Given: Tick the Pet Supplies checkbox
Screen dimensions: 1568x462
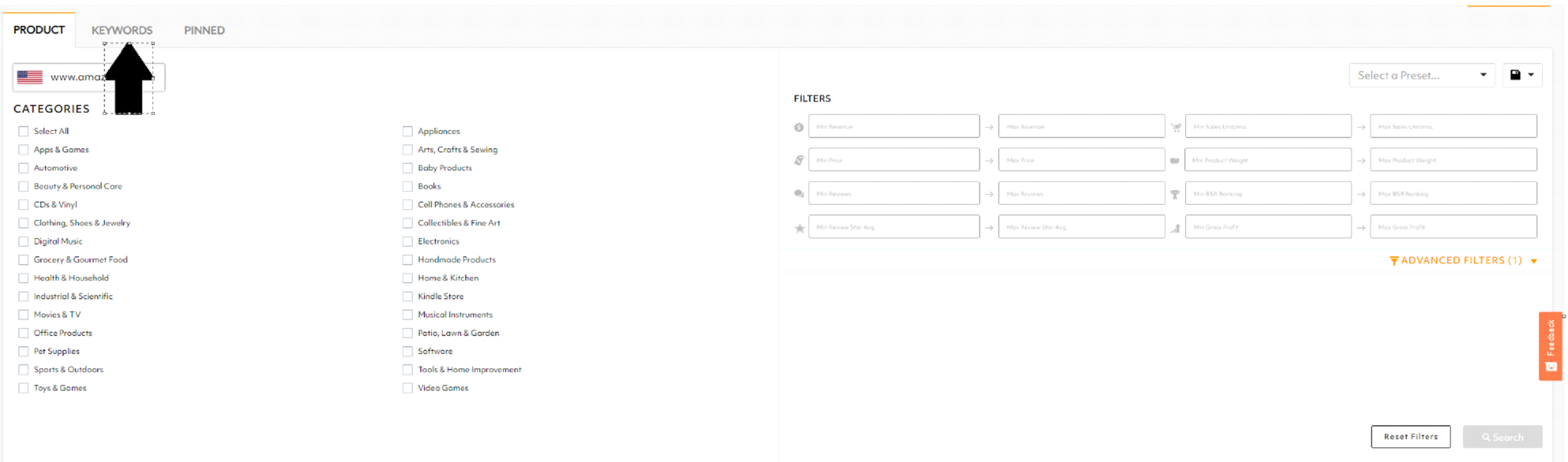Looking at the screenshot, I should click(23, 351).
